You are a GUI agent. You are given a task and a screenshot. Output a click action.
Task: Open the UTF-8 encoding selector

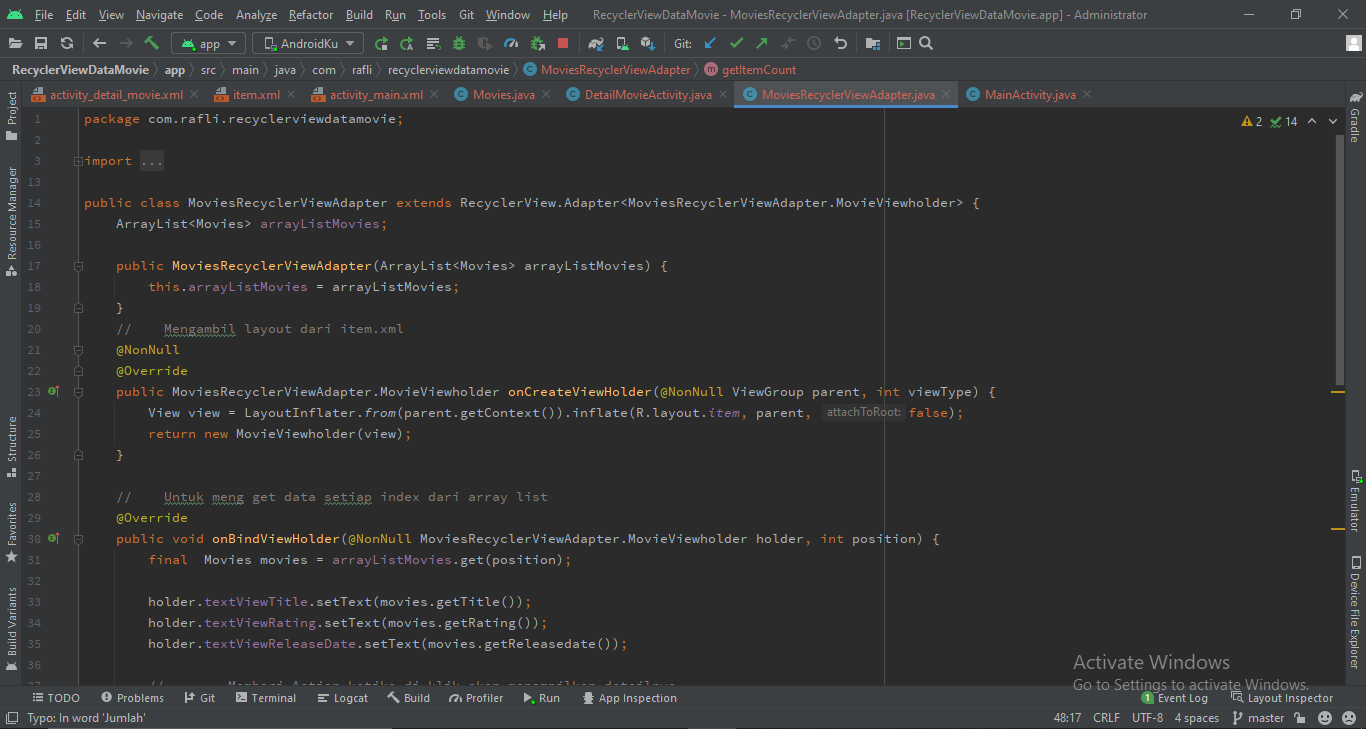click(1147, 718)
